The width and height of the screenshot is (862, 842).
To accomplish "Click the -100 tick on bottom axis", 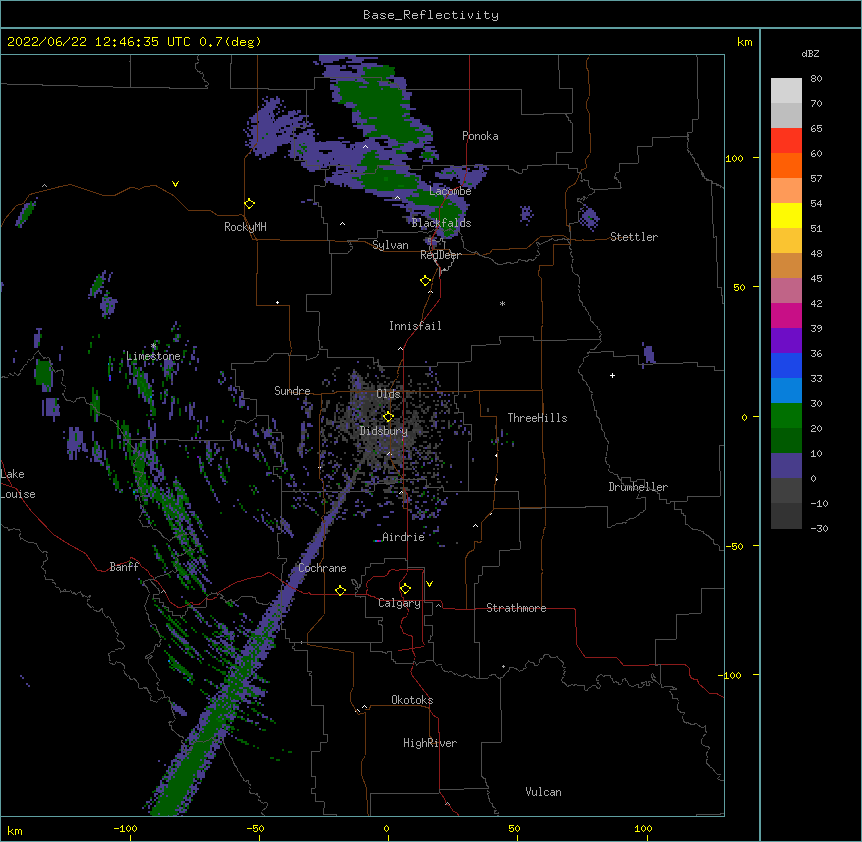I will [125, 828].
